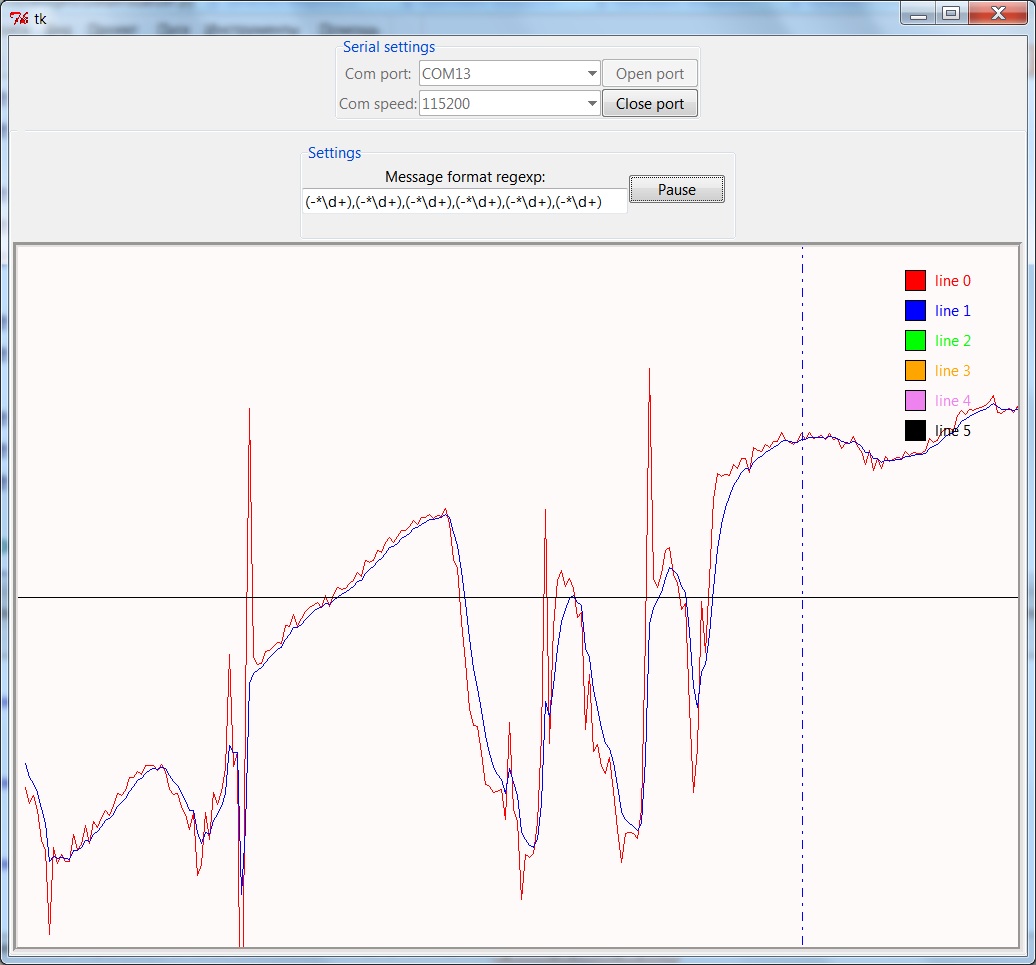Image resolution: width=1036 pixels, height=965 pixels.
Task: Click the message format regexp field
Action: coord(464,202)
